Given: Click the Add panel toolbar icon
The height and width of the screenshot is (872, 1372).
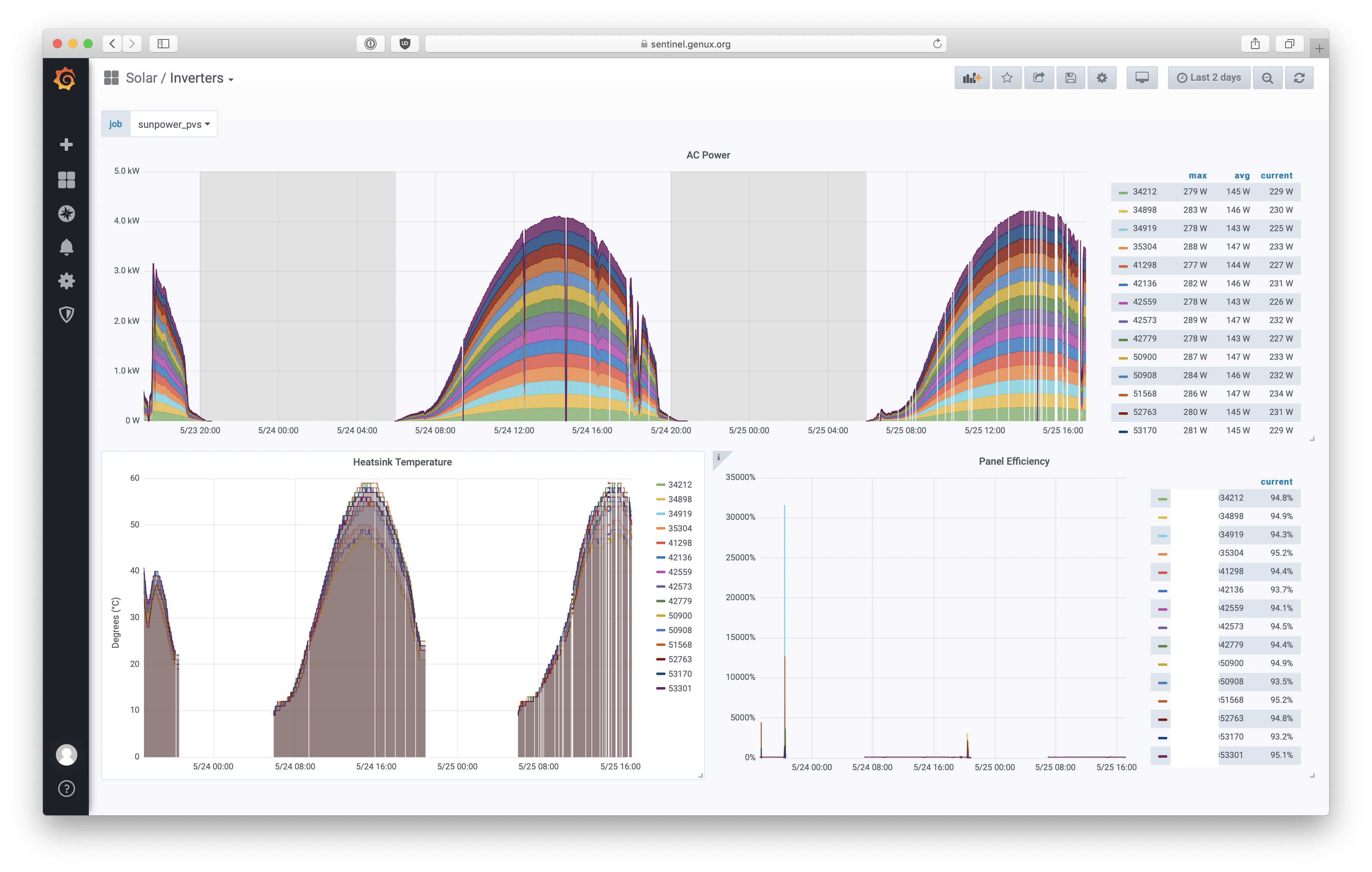Looking at the screenshot, I should tap(972, 78).
